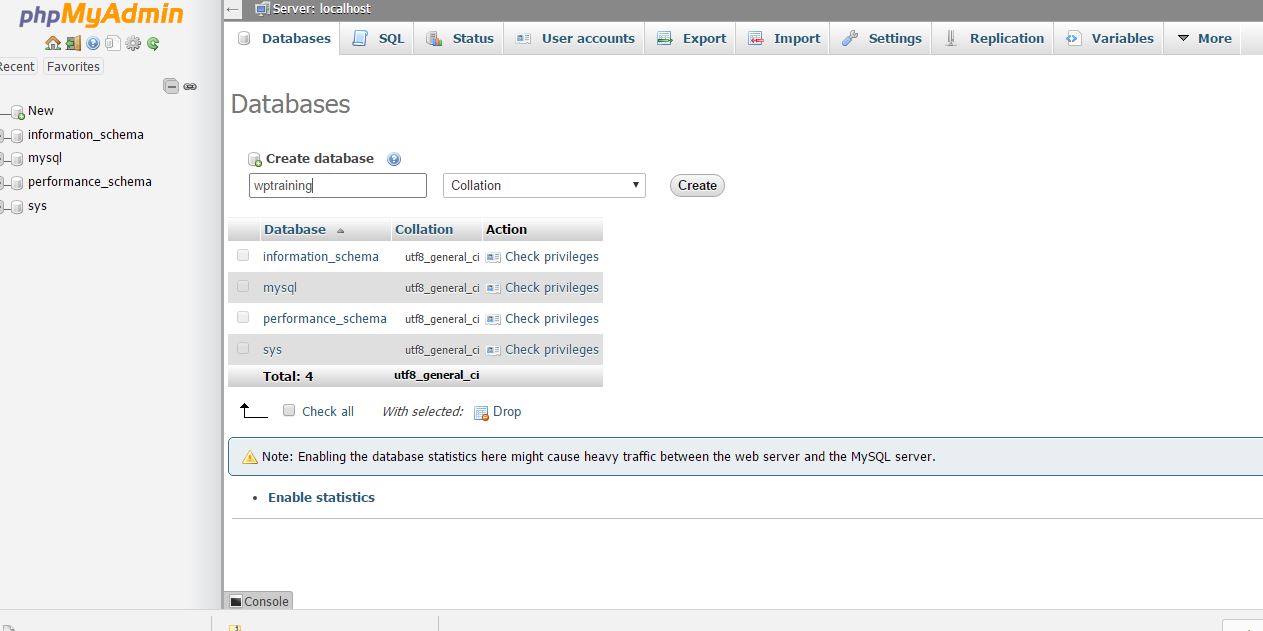Open the Export tab
The height and width of the screenshot is (631, 1263).
coord(691,38)
